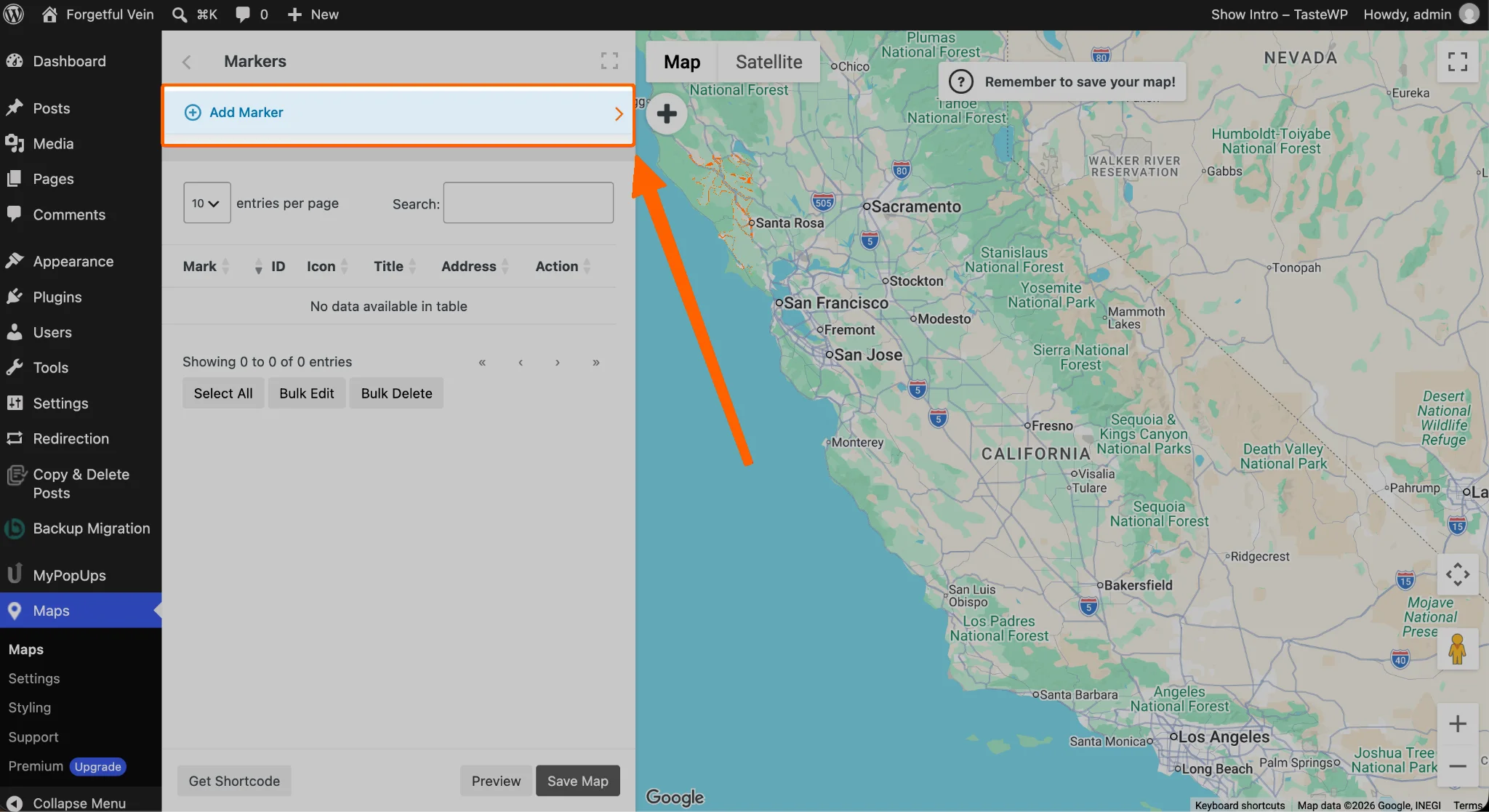
Task: Open Show Intro – TasteWP link
Action: (1279, 15)
